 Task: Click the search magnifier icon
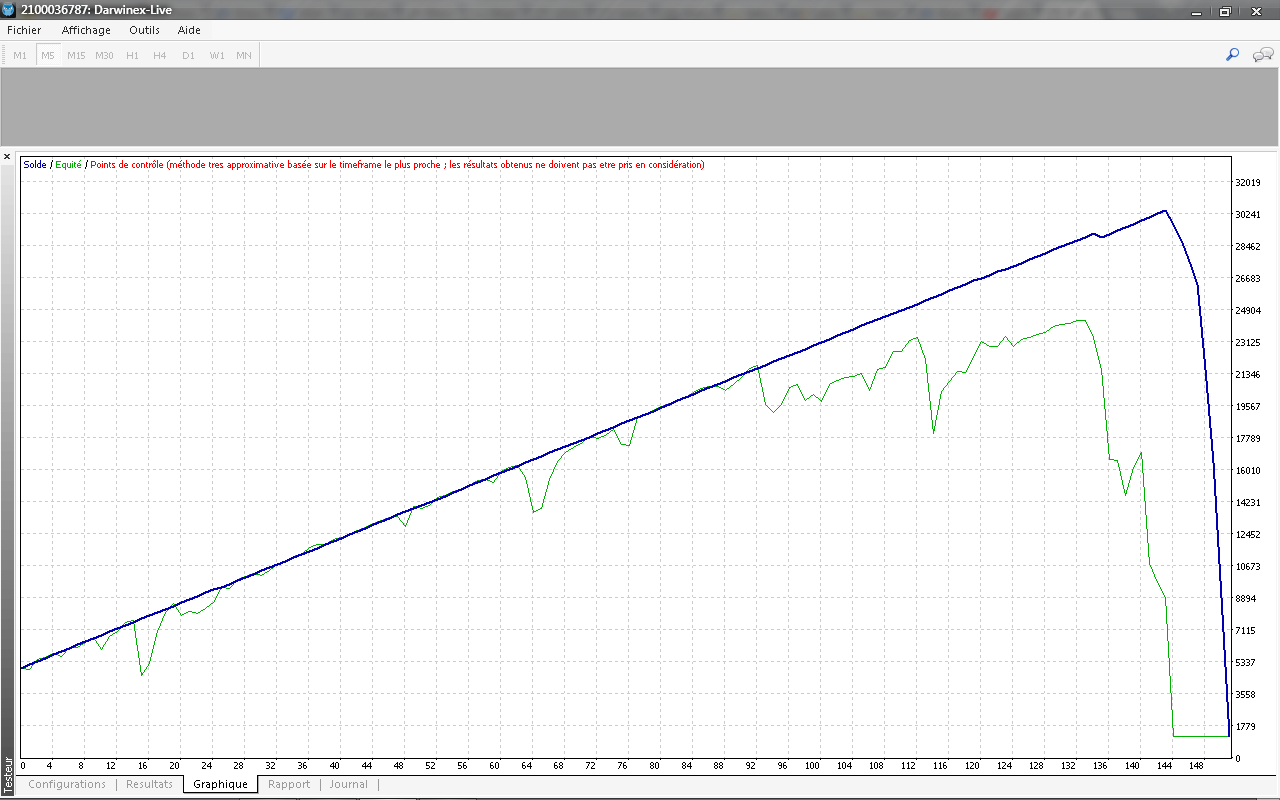tap(1232, 55)
